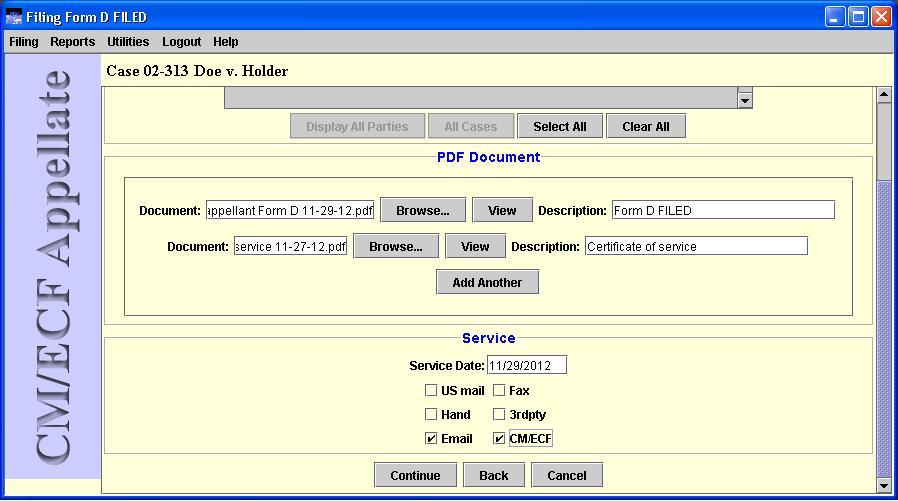Click the Back button

click(494, 475)
